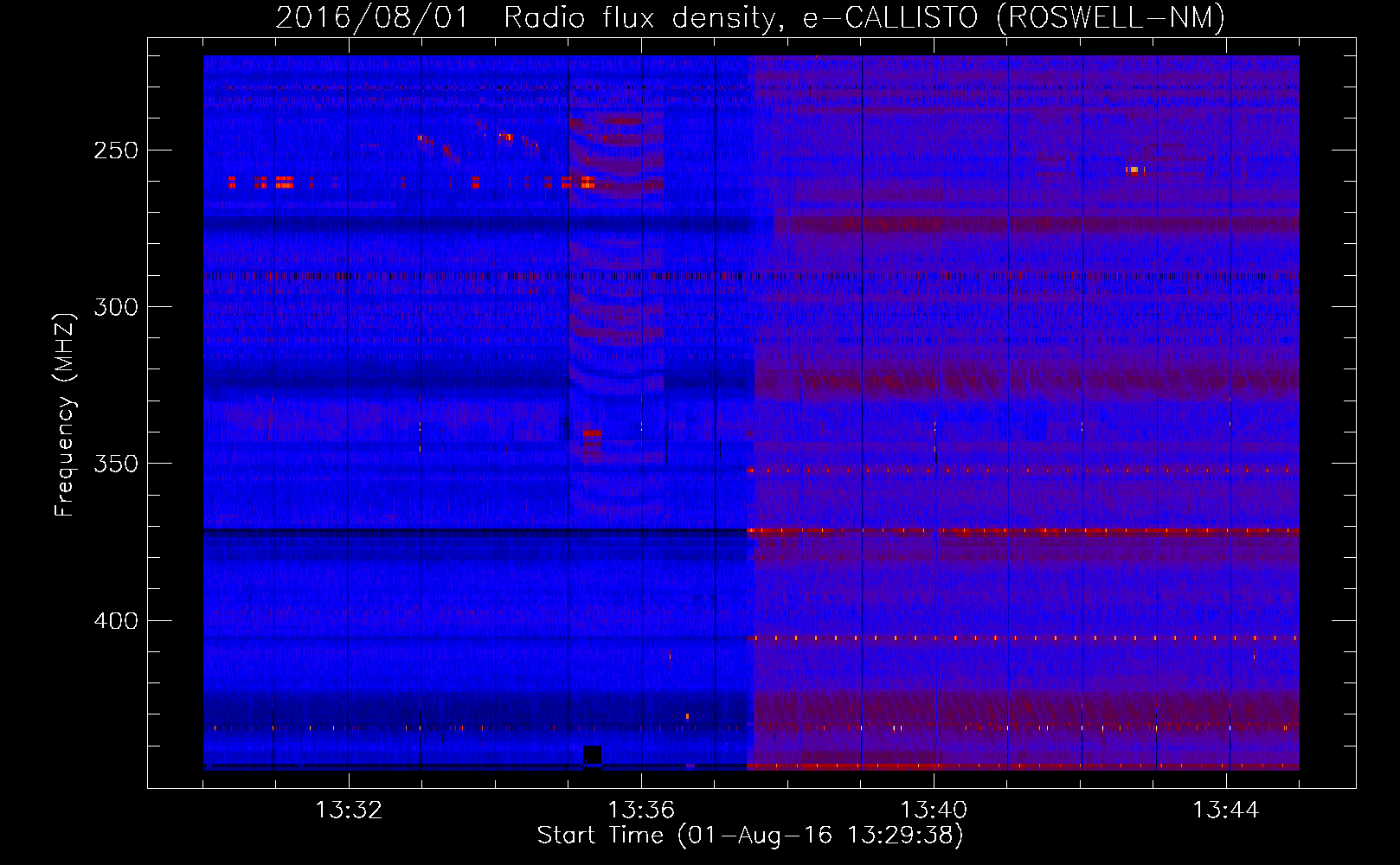Image resolution: width=1400 pixels, height=865 pixels.
Task: Click the plot title with 'e-CALLISTO (ROSWELL-NM)'
Action: click(x=750, y=17)
